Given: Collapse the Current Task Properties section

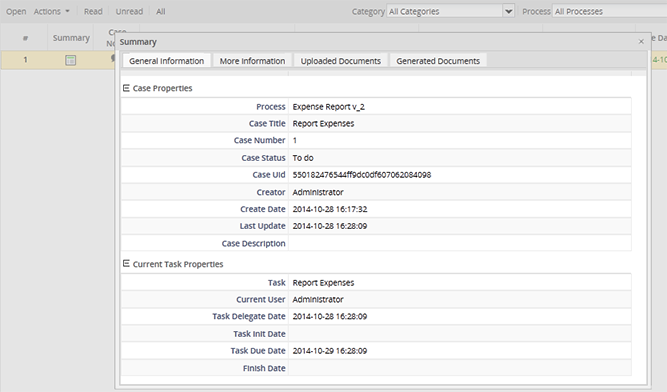Looking at the screenshot, I should pos(126,264).
